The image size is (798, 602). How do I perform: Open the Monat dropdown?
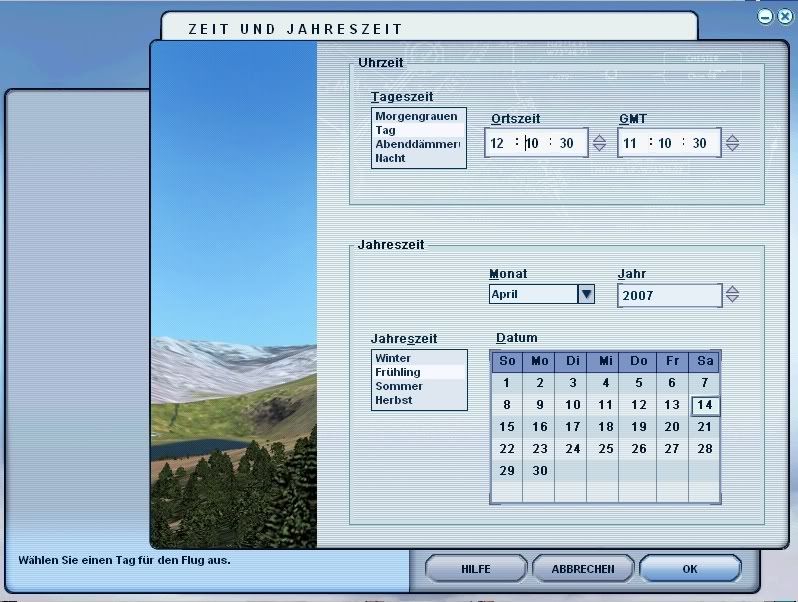tap(586, 294)
